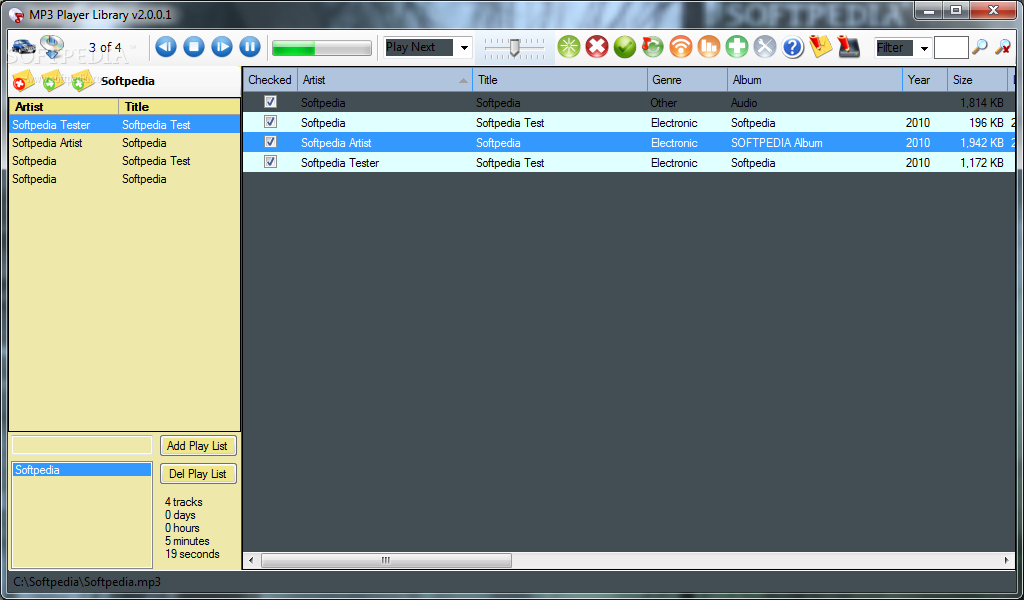Sort by the Genre column header

[687, 80]
